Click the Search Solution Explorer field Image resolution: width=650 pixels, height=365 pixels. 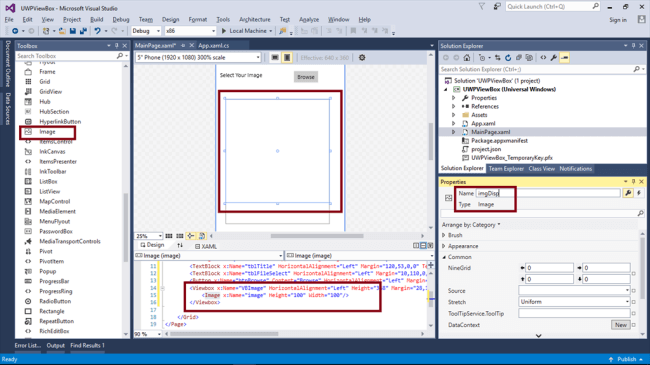coord(543,69)
